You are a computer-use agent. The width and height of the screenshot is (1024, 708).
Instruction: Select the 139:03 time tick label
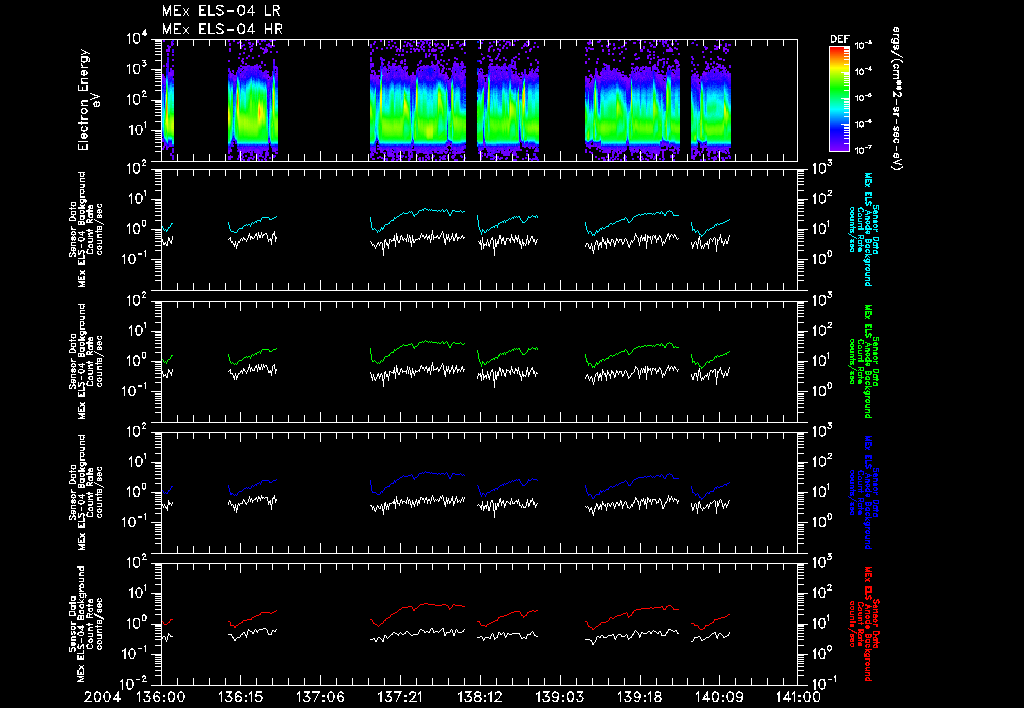559,697
